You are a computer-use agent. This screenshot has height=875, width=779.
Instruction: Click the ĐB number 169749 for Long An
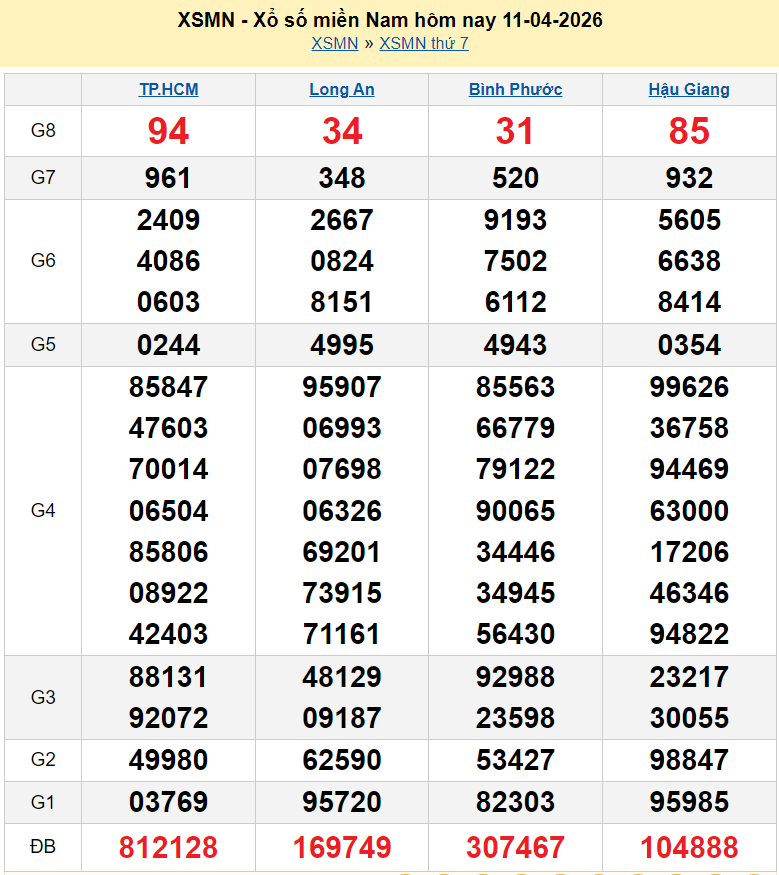point(342,848)
